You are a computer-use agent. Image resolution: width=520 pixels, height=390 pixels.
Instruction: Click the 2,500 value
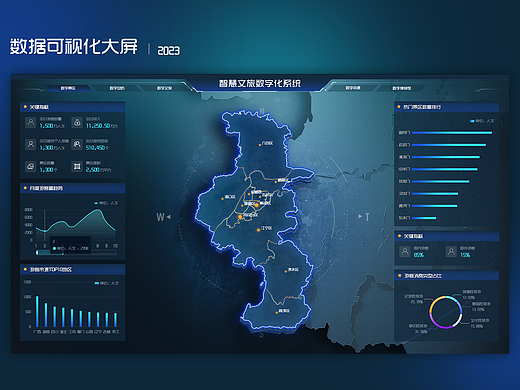click(x=93, y=169)
